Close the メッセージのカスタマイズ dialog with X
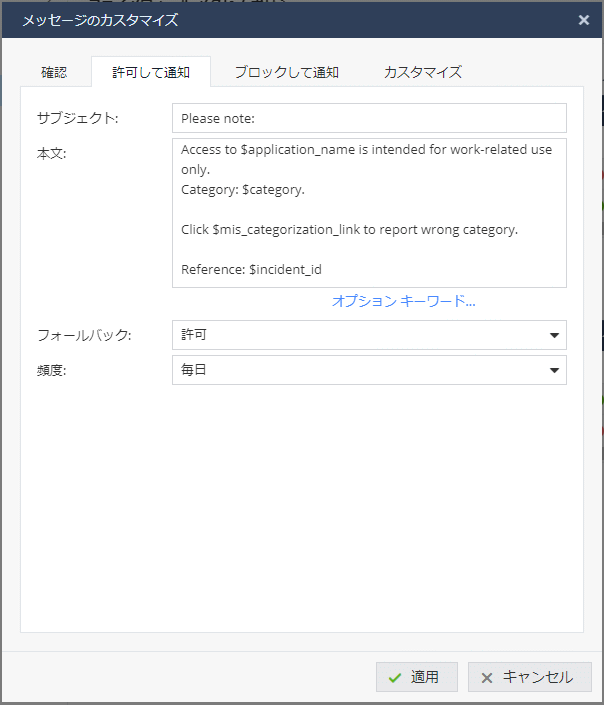 [584, 20]
